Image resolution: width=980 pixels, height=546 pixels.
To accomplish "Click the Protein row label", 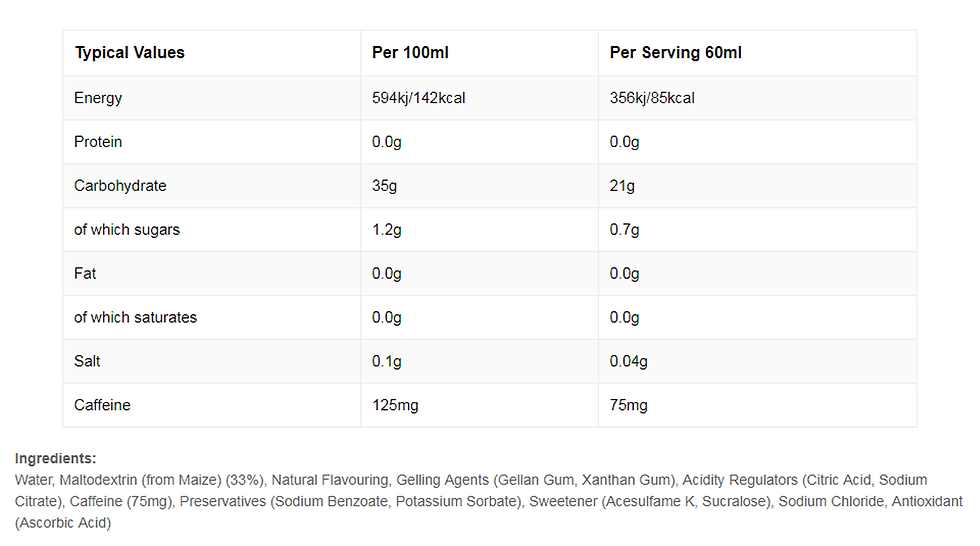I will [x=98, y=142].
